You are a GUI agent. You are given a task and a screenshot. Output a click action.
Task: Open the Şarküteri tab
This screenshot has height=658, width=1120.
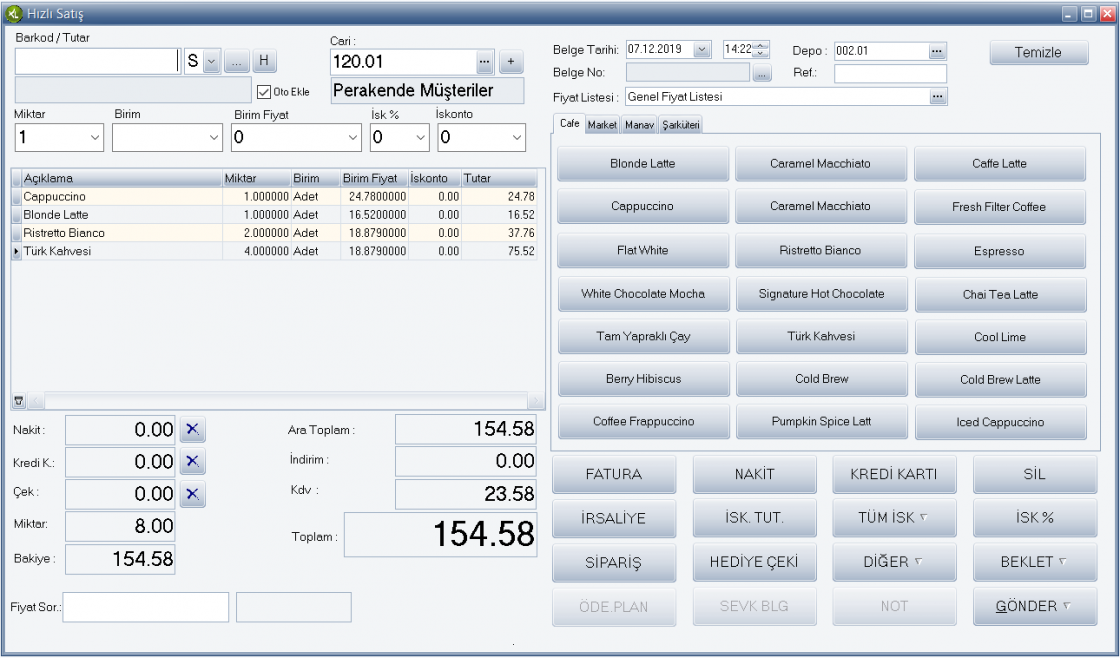[681, 125]
